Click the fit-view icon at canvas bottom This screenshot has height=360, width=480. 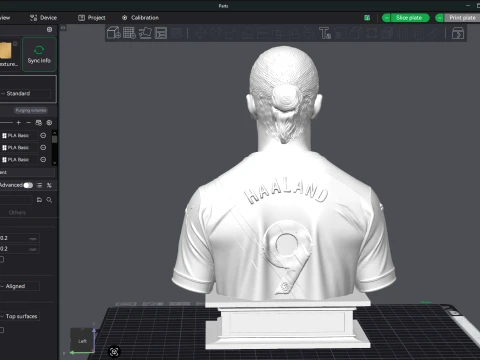tap(114, 352)
